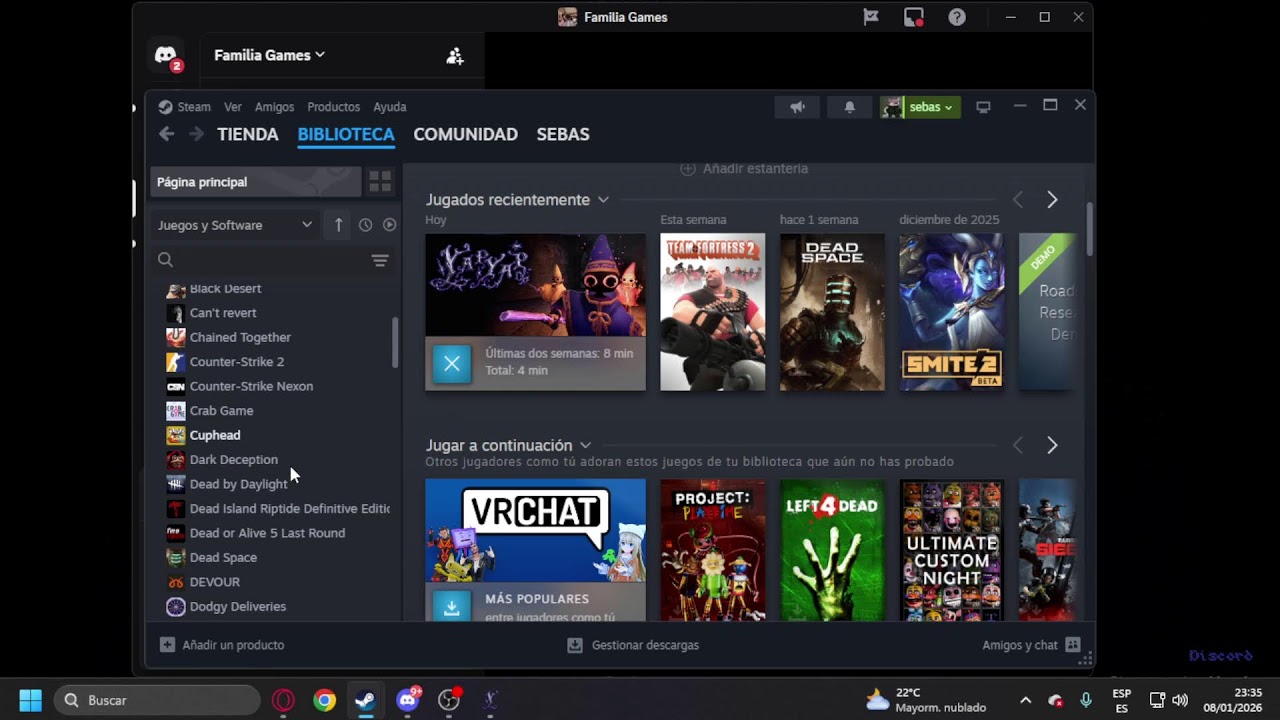The height and width of the screenshot is (720, 1280).
Task: Expand the Jugar a continuación shelf dropdown
Action: [x=585, y=445]
